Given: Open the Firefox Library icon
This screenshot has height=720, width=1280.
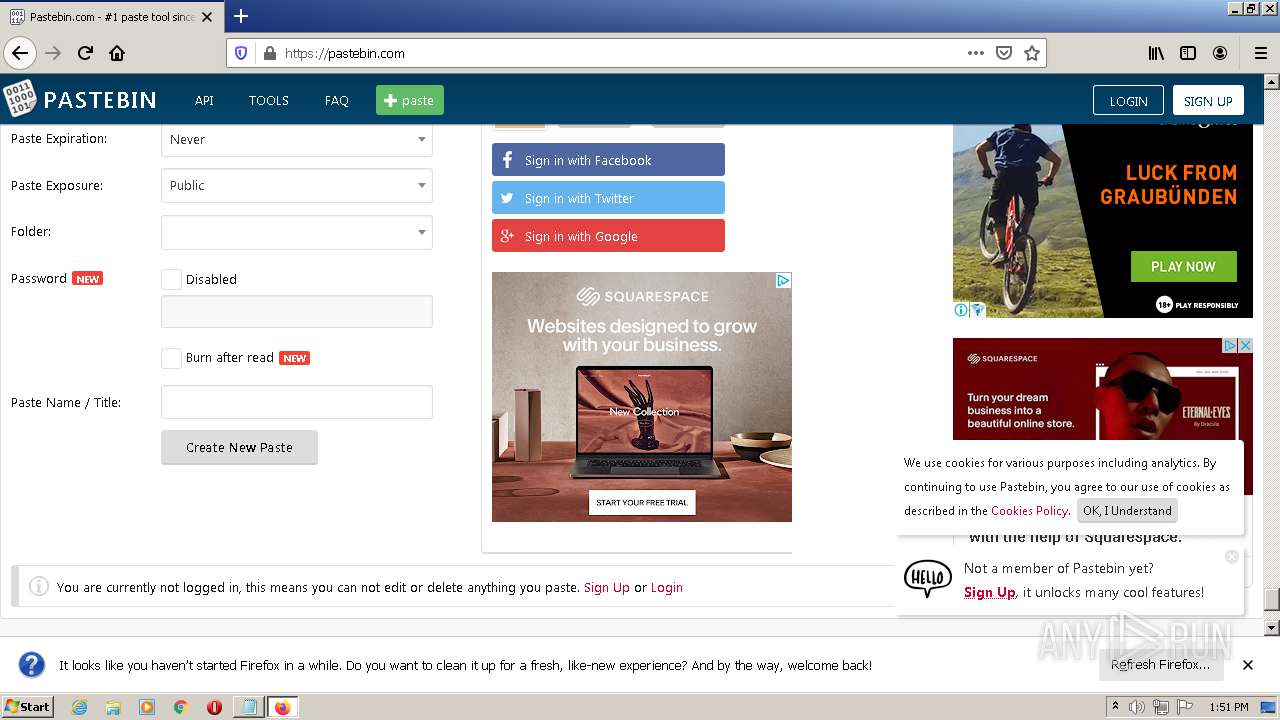Looking at the screenshot, I should click(x=1156, y=53).
